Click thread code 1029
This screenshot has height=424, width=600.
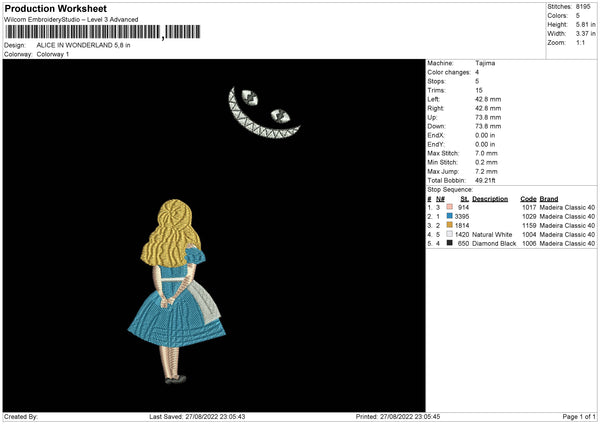coord(529,216)
